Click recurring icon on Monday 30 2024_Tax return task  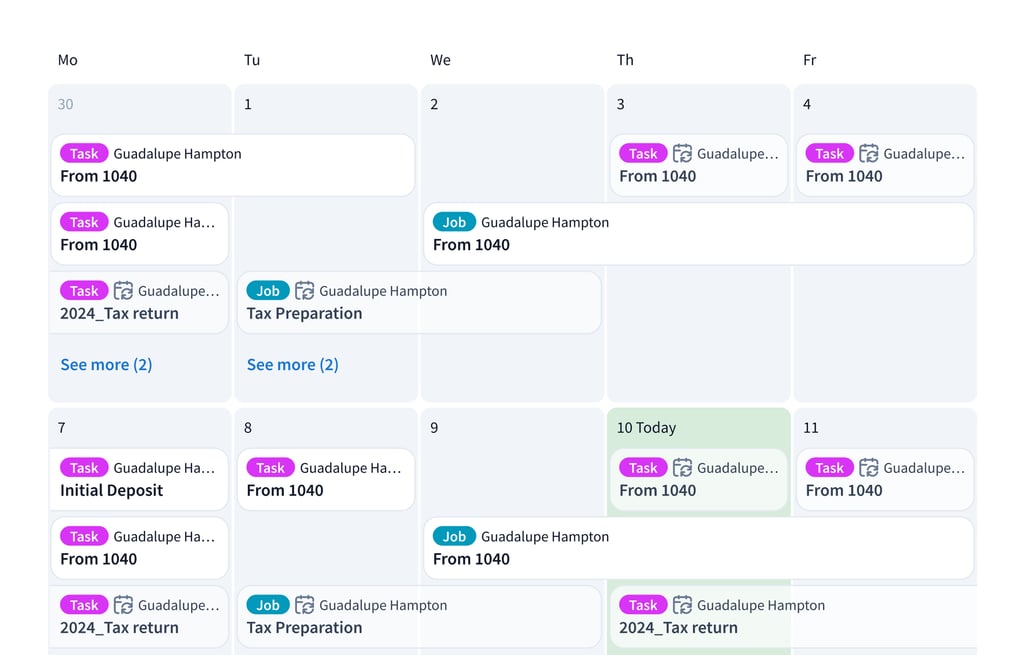pos(123,291)
